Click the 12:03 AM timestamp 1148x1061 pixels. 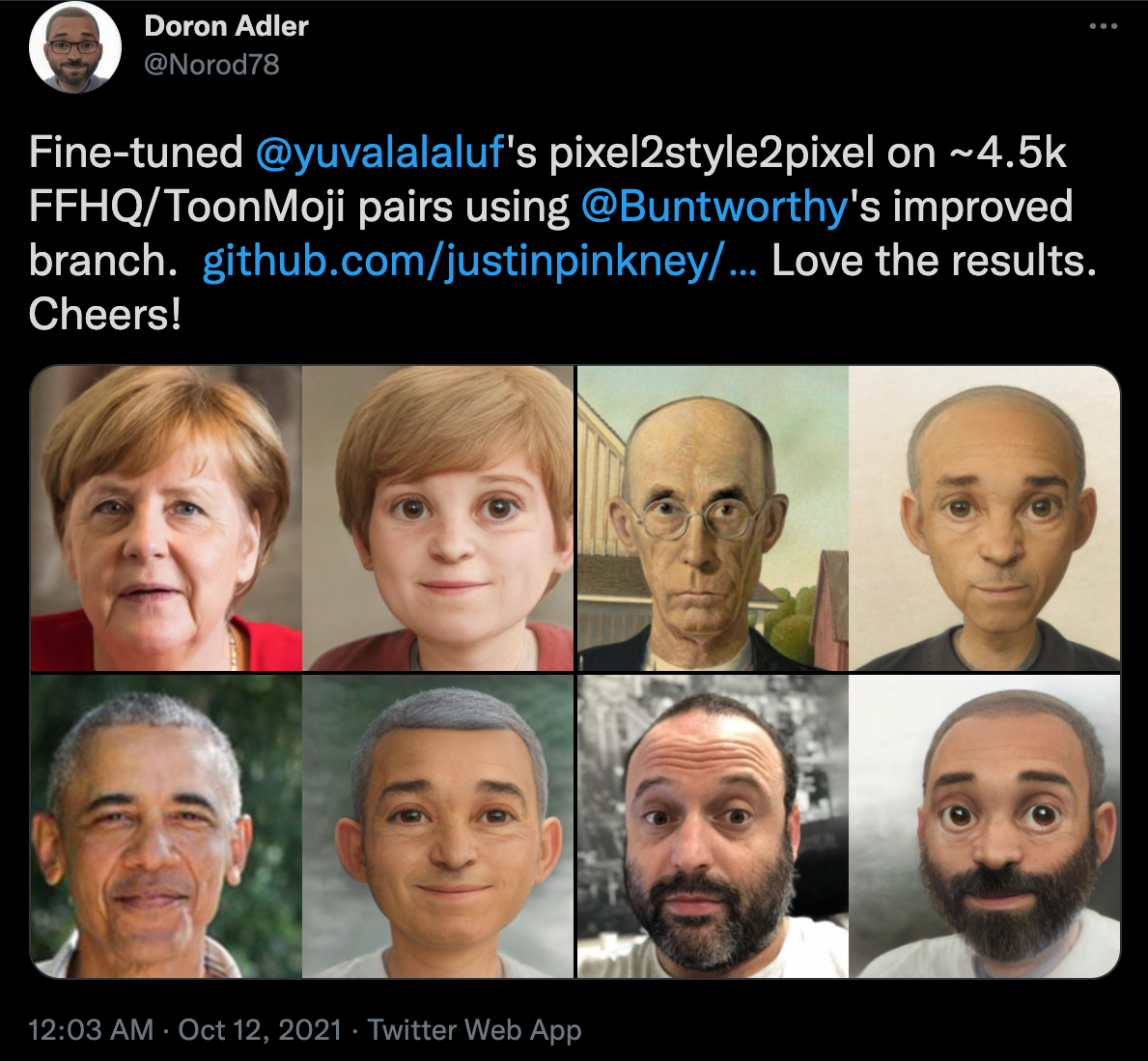91,1029
